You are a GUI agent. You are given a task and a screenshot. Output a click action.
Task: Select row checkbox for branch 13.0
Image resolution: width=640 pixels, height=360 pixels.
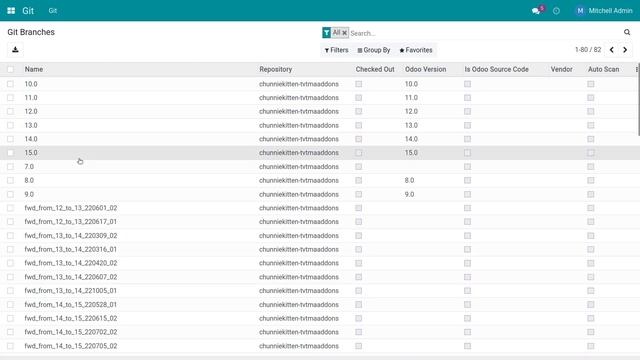[10, 125]
